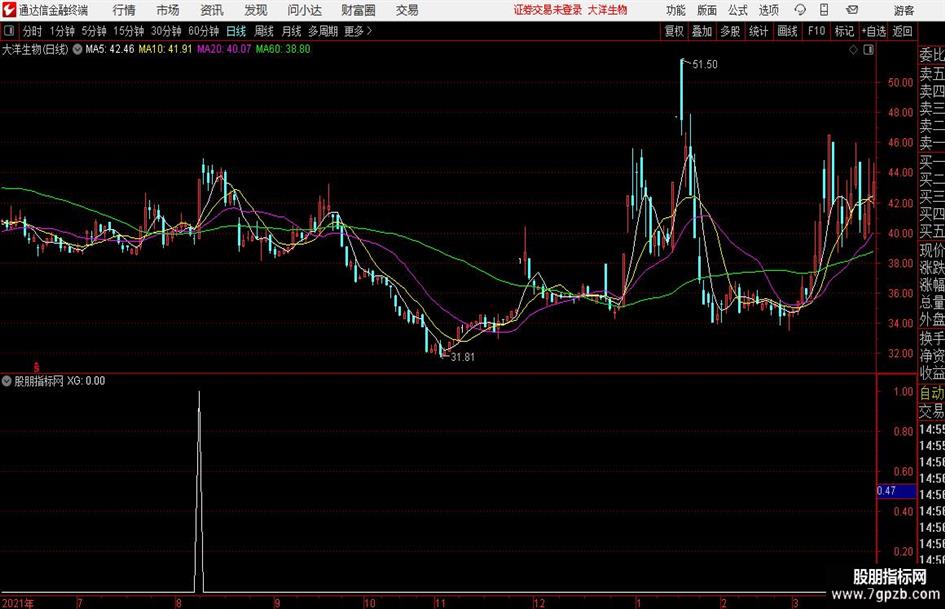Open the 发现 menu
Screen dimensions: 945x609
pos(256,10)
